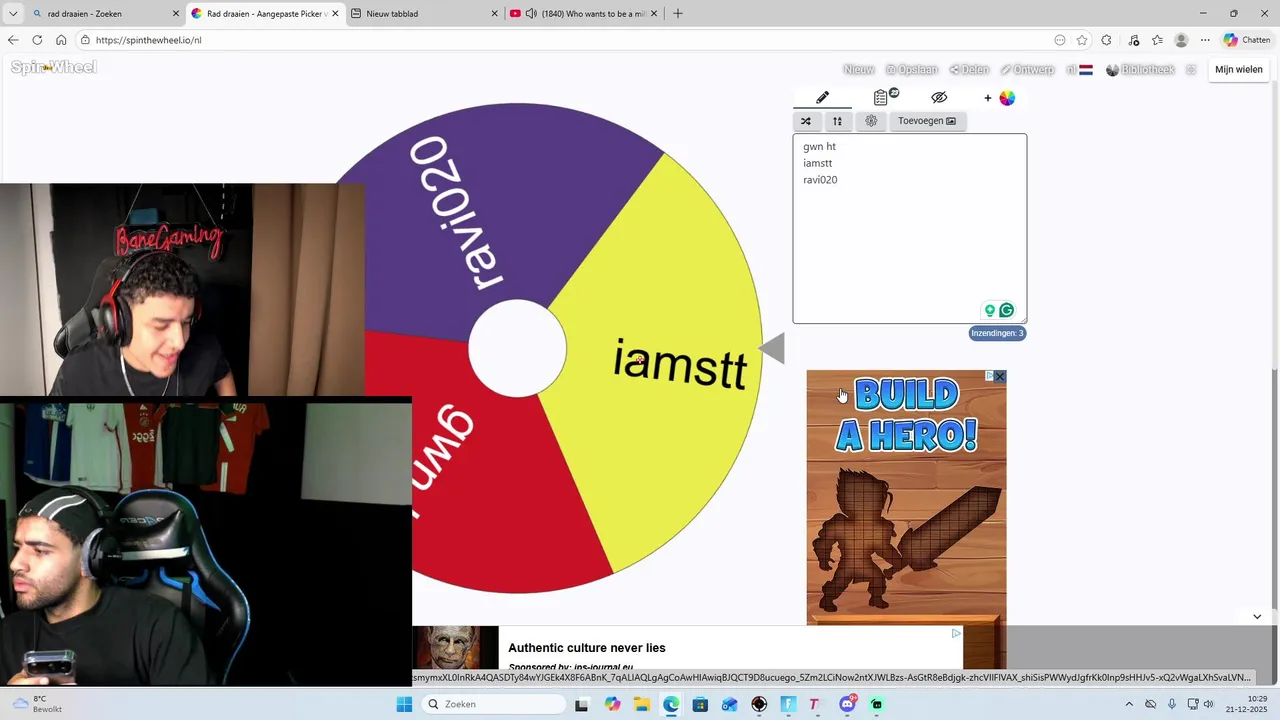This screenshot has width=1280, height=720.
Task: Click the address bar URL
Action: (149, 40)
